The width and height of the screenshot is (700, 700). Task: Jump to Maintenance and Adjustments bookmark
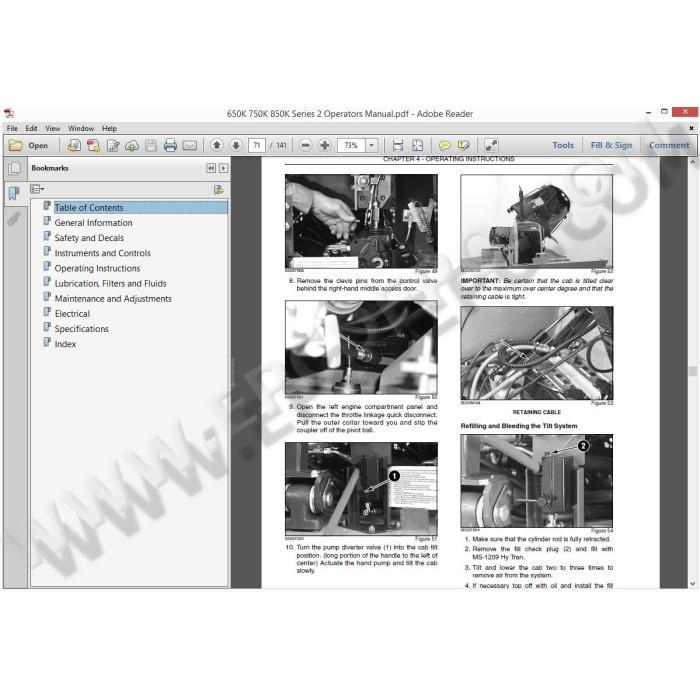(x=113, y=299)
